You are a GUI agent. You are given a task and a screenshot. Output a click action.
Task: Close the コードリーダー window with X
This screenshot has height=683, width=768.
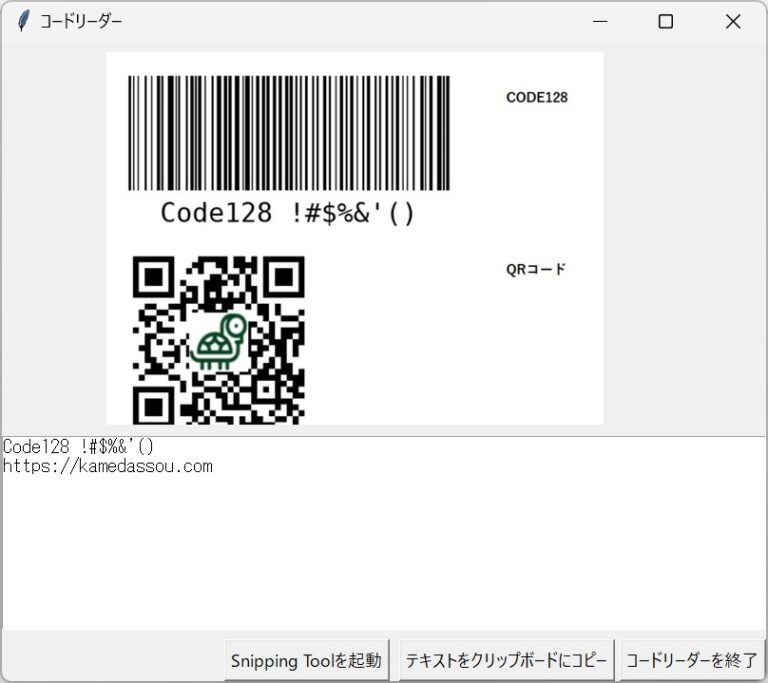point(733,21)
